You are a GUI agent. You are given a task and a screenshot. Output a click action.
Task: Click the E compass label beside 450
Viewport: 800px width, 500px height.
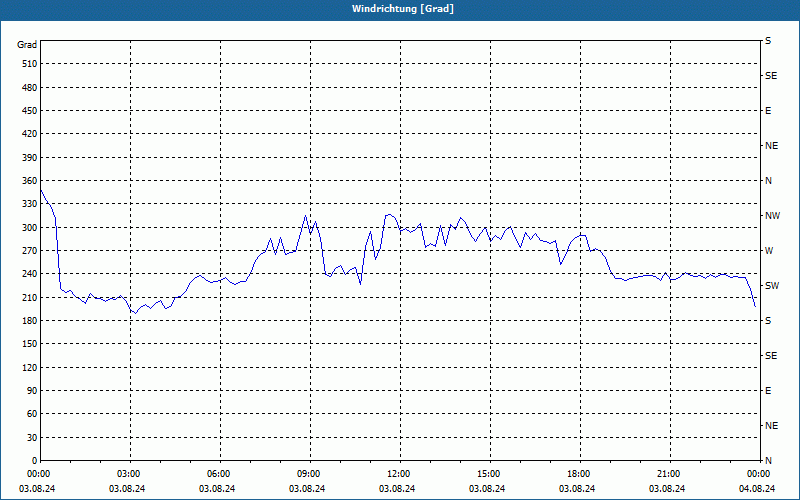[768, 111]
